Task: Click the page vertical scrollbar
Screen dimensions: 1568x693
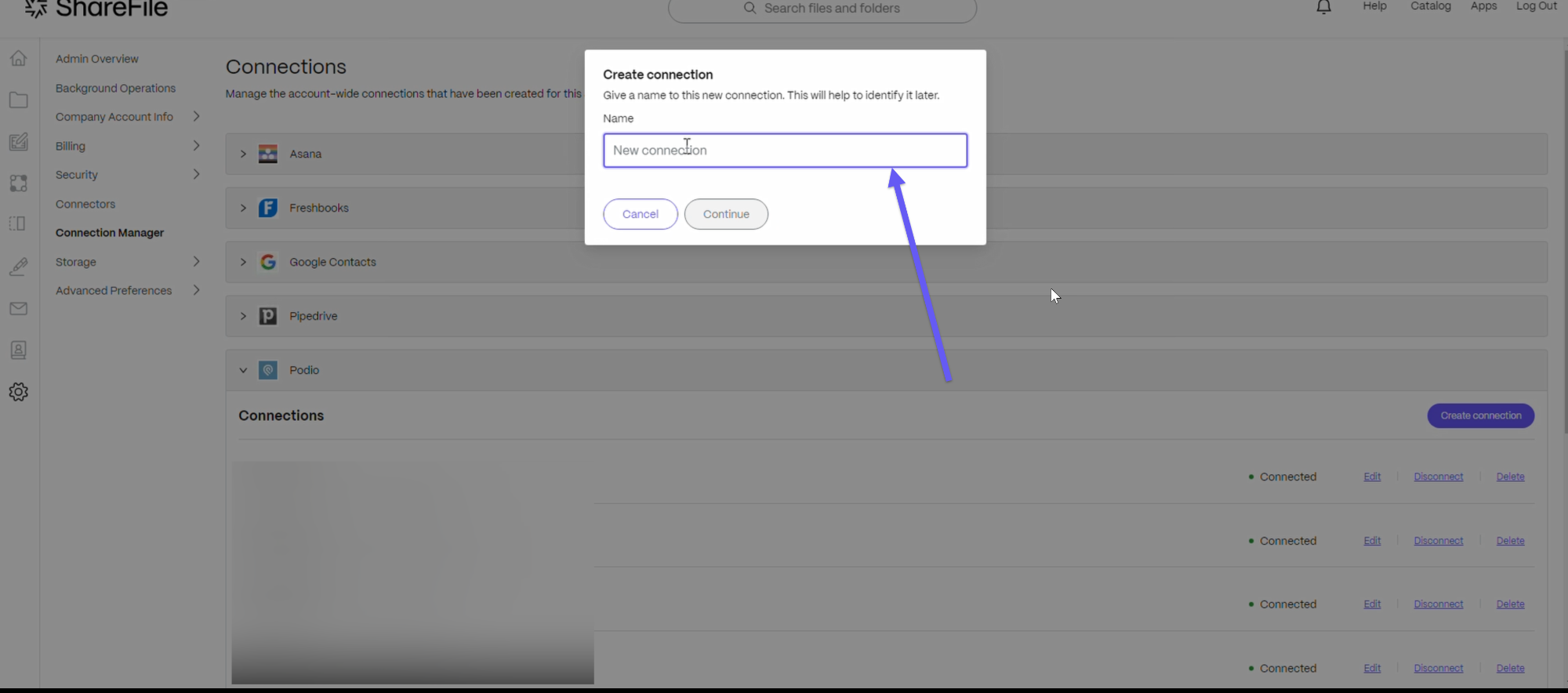Action: [x=1565, y=241]
